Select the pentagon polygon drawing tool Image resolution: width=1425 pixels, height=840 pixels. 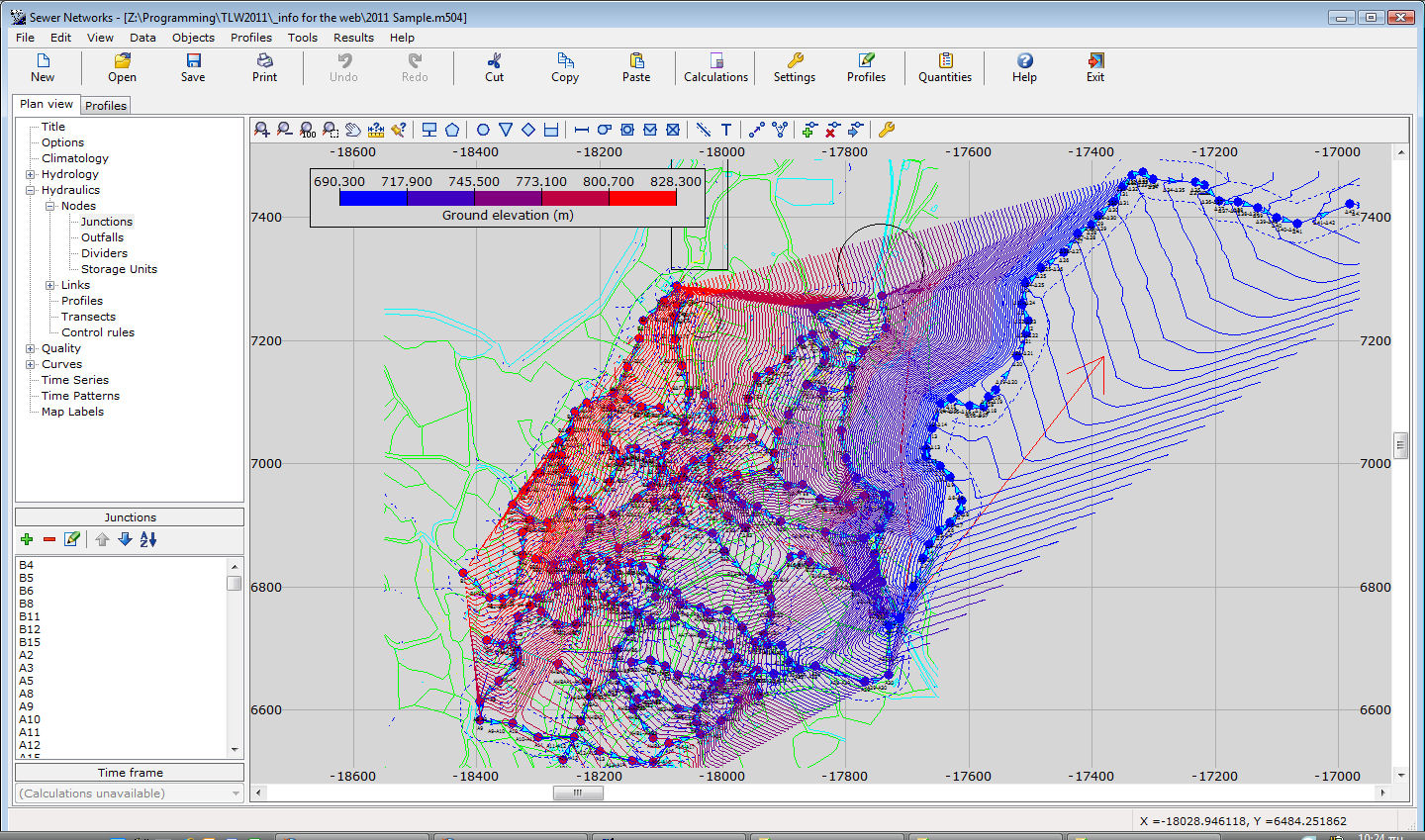[452, 130]
